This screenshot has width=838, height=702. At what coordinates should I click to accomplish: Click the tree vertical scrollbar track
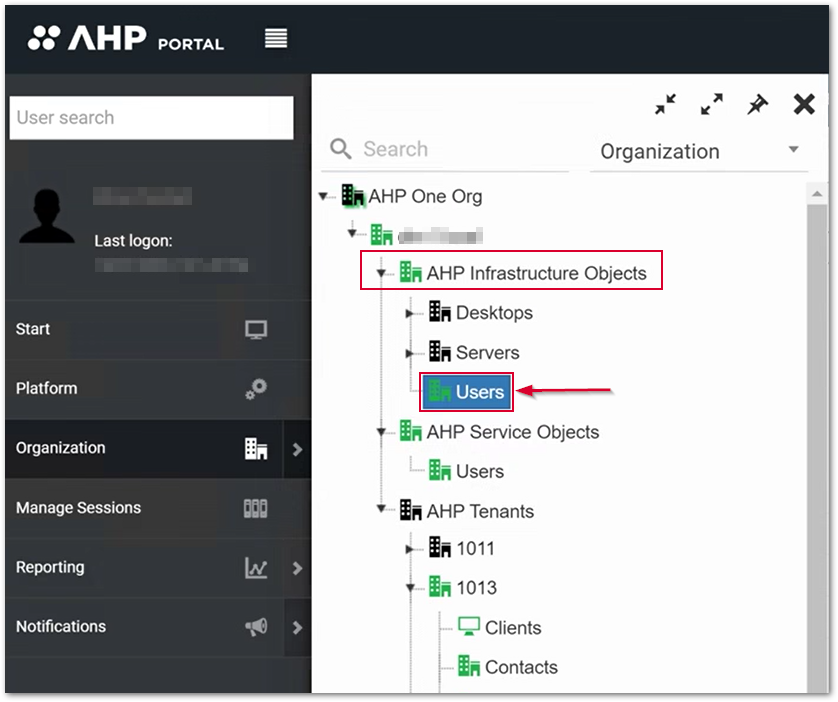pyautogui.click(x=817, y=449)
